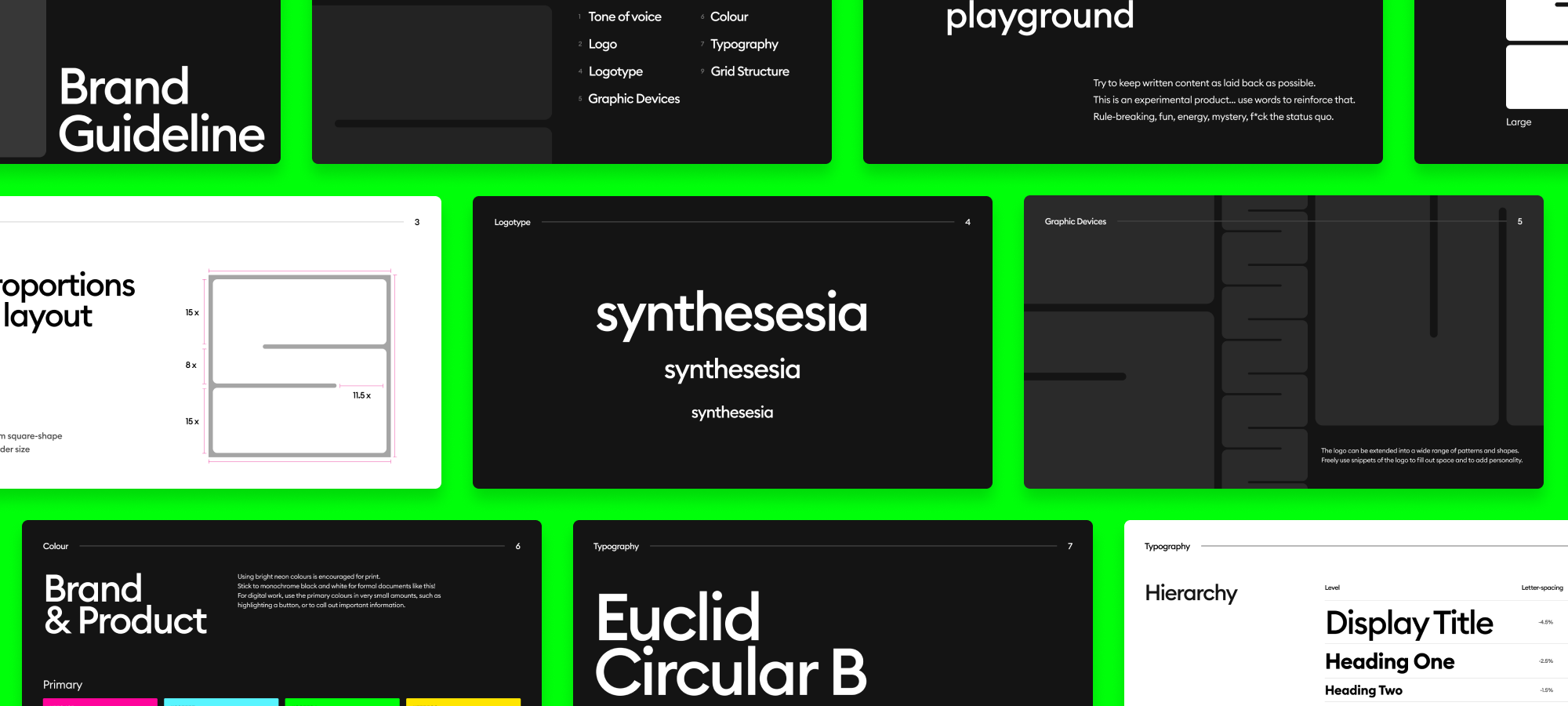Select "Grid Structure" in the contents list

pyautogui.click(x=750, y=71)
